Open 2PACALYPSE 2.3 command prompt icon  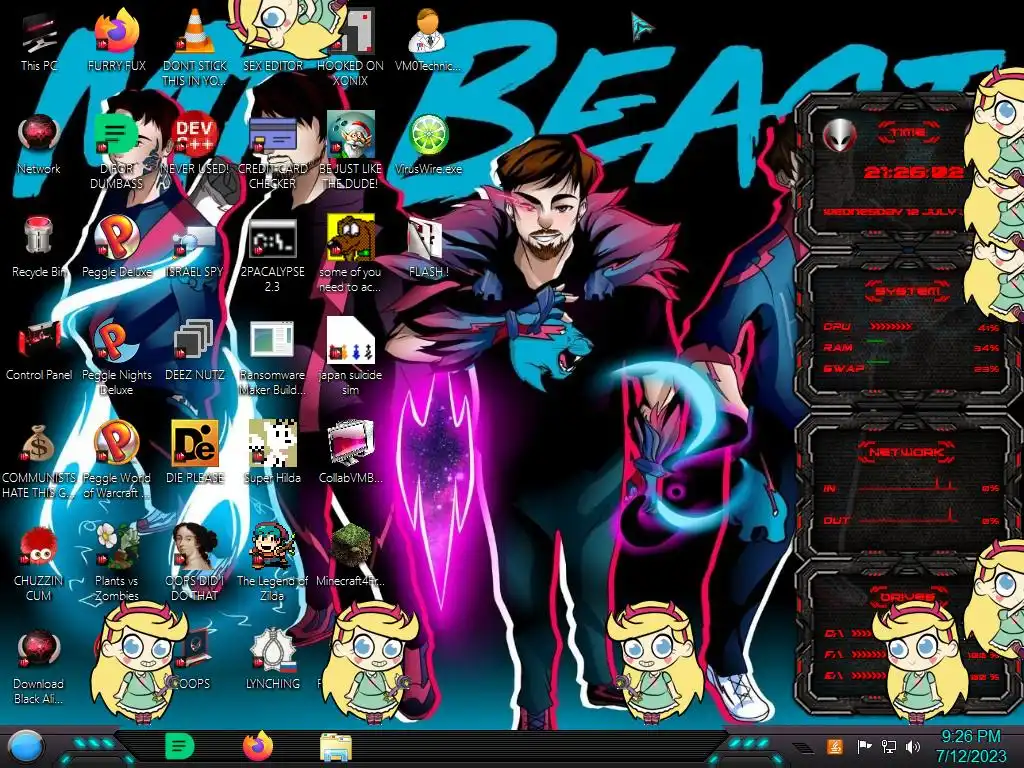(x=272, y=253)
